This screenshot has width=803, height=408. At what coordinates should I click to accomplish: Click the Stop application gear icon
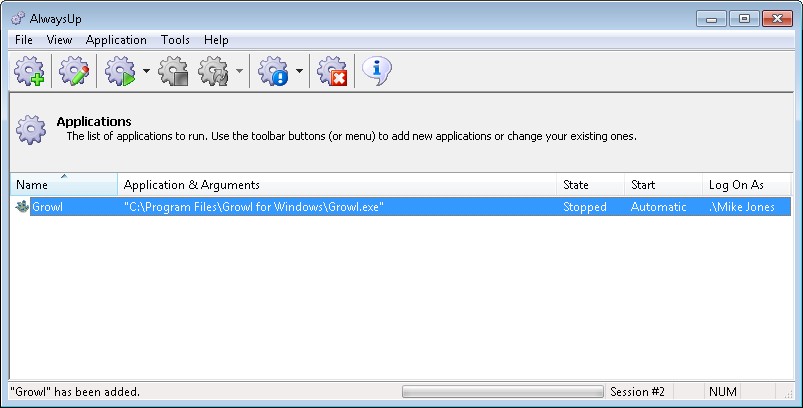(173, 71)
